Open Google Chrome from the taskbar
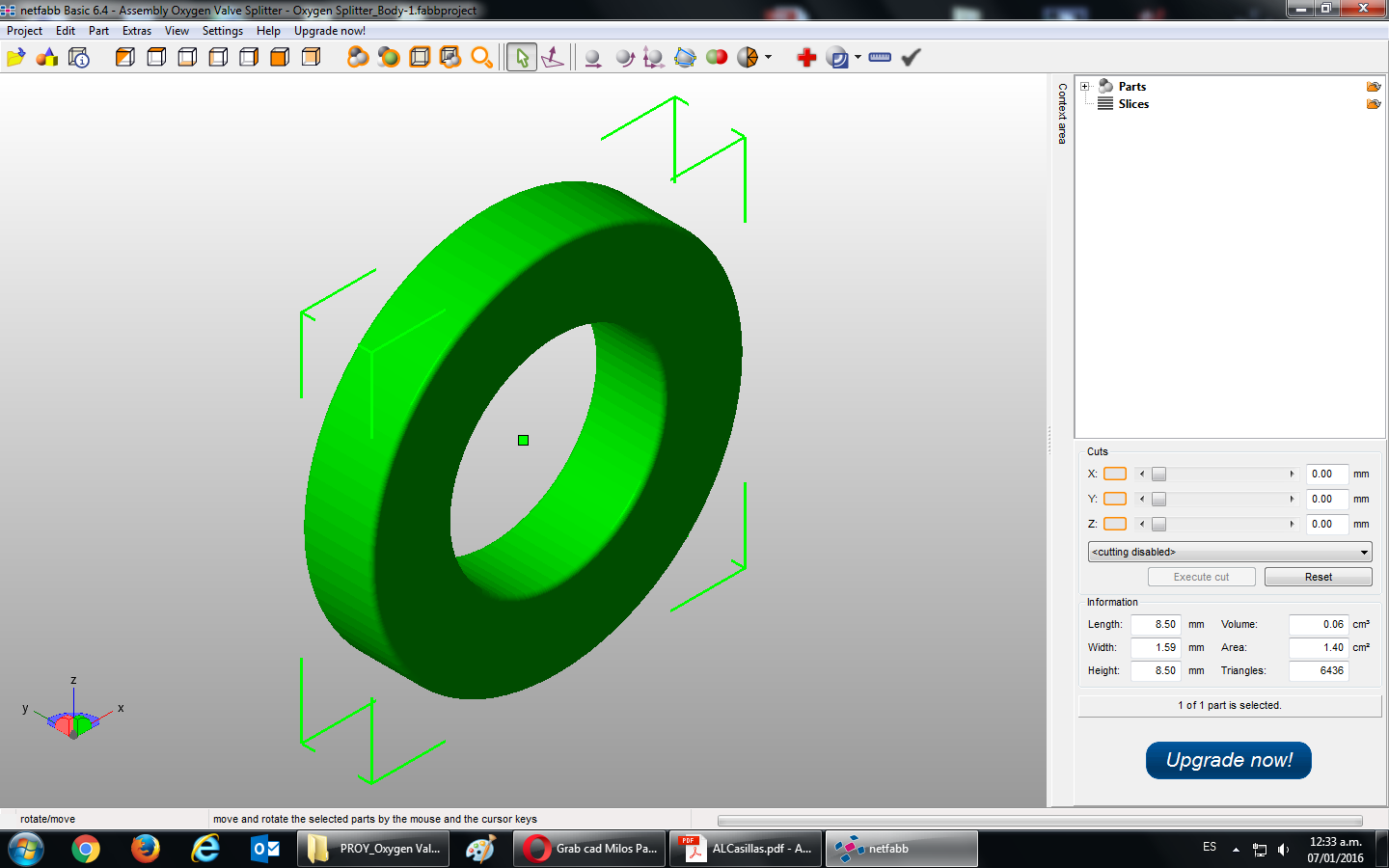The height and width of the screenshot is (868, 1389). pyautogui.click(x=86, y=849)
